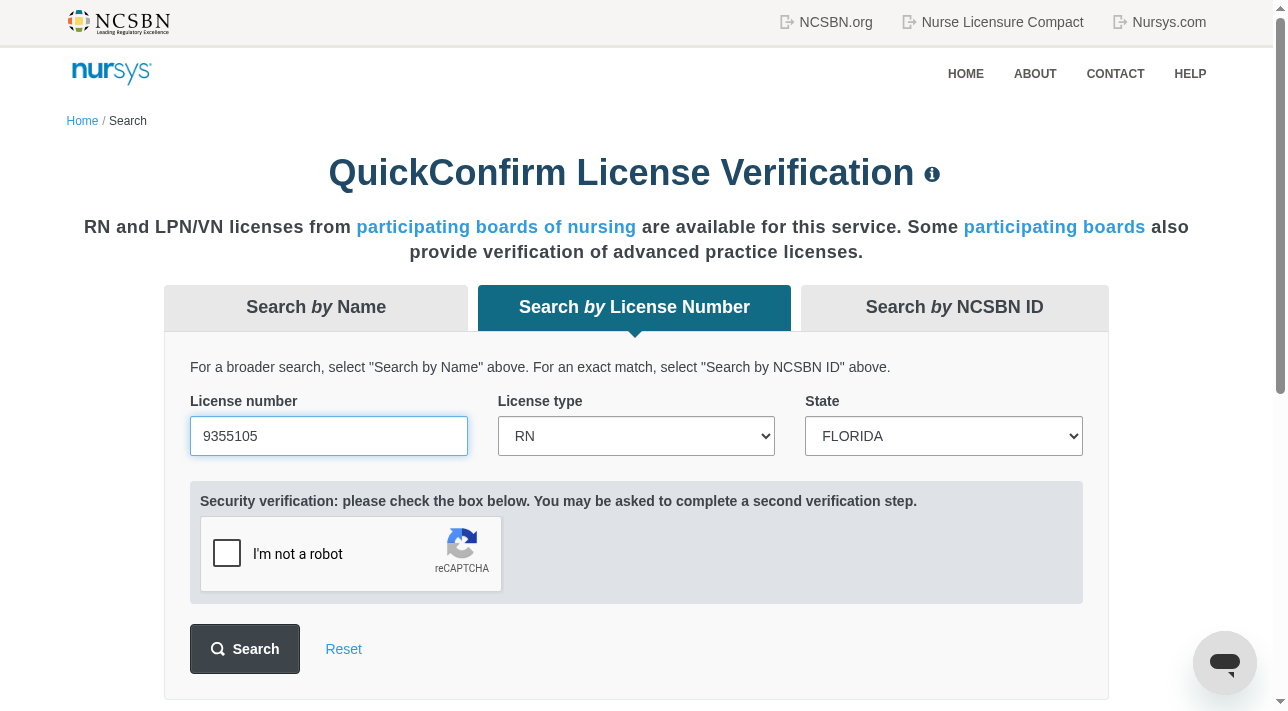Click external-link icon next to Nurse Licensure Compact
This screenshot has width=1288, height=711.
pos(909,22)
